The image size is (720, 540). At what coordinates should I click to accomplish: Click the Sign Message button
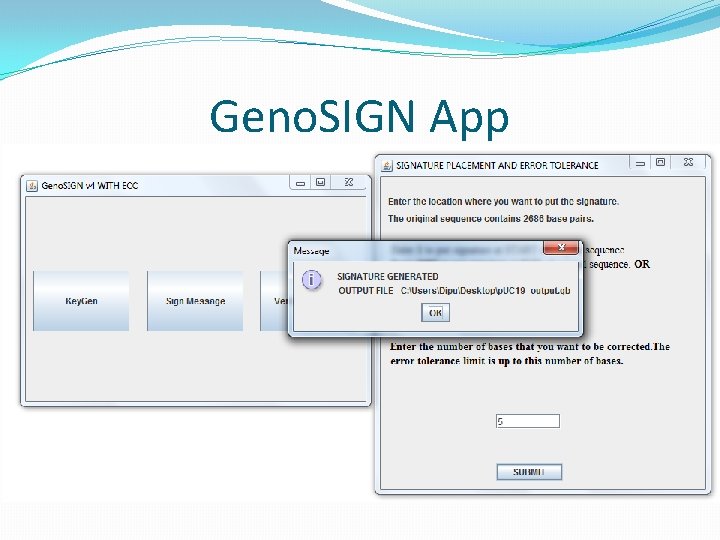(195, 301)
